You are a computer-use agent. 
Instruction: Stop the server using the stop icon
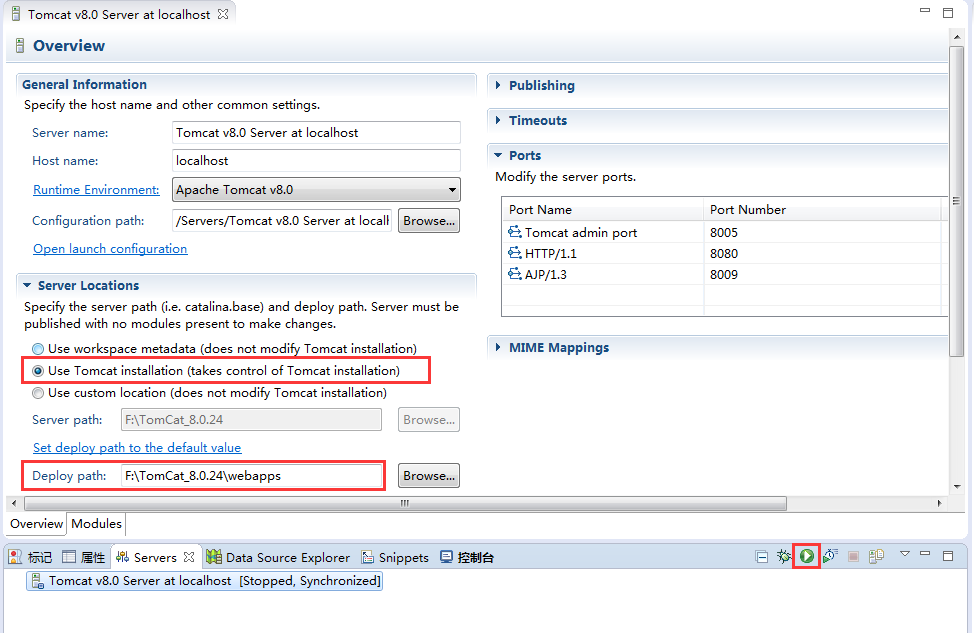pos(853,556)
